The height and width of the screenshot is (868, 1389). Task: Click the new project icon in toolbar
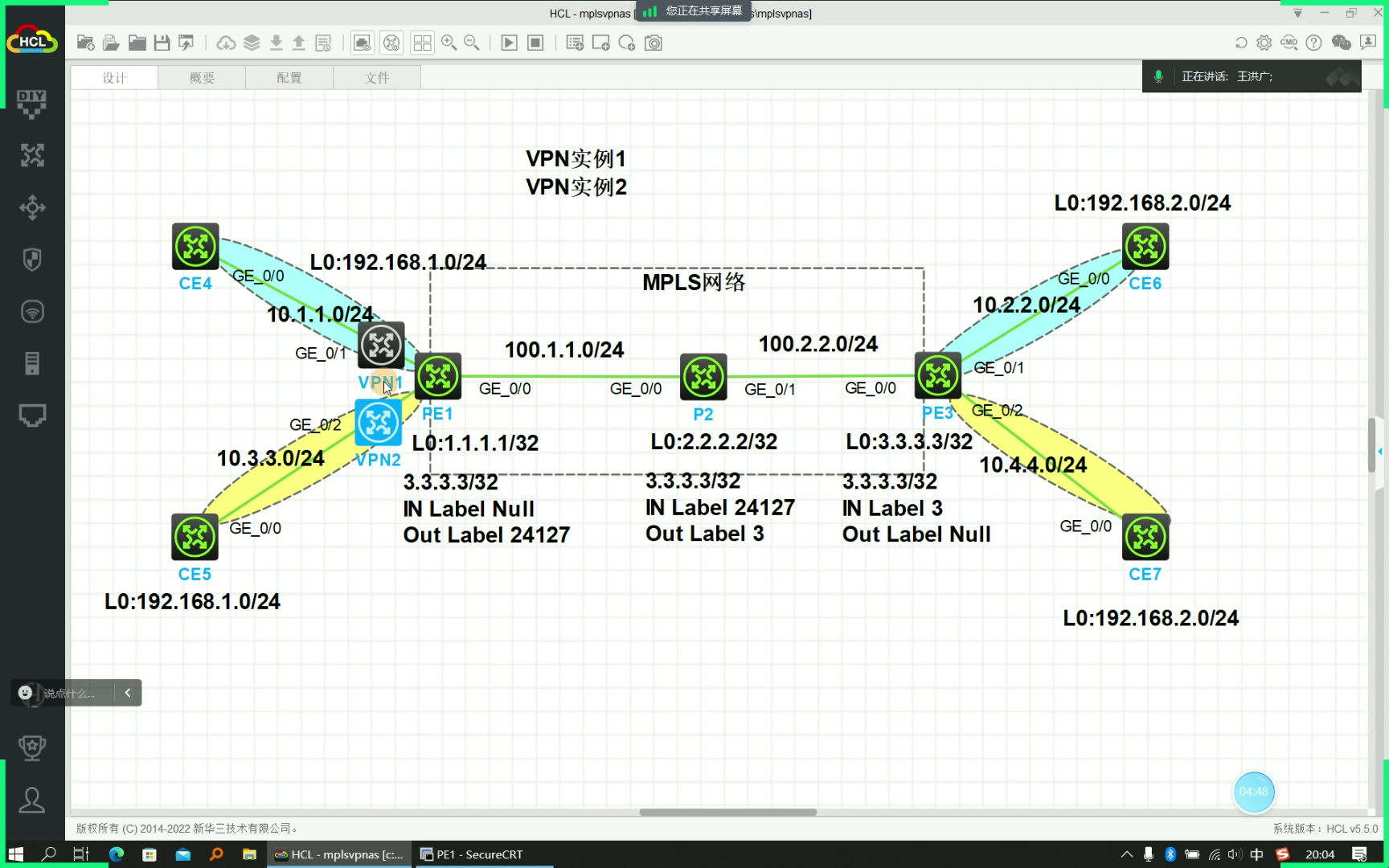85,43
